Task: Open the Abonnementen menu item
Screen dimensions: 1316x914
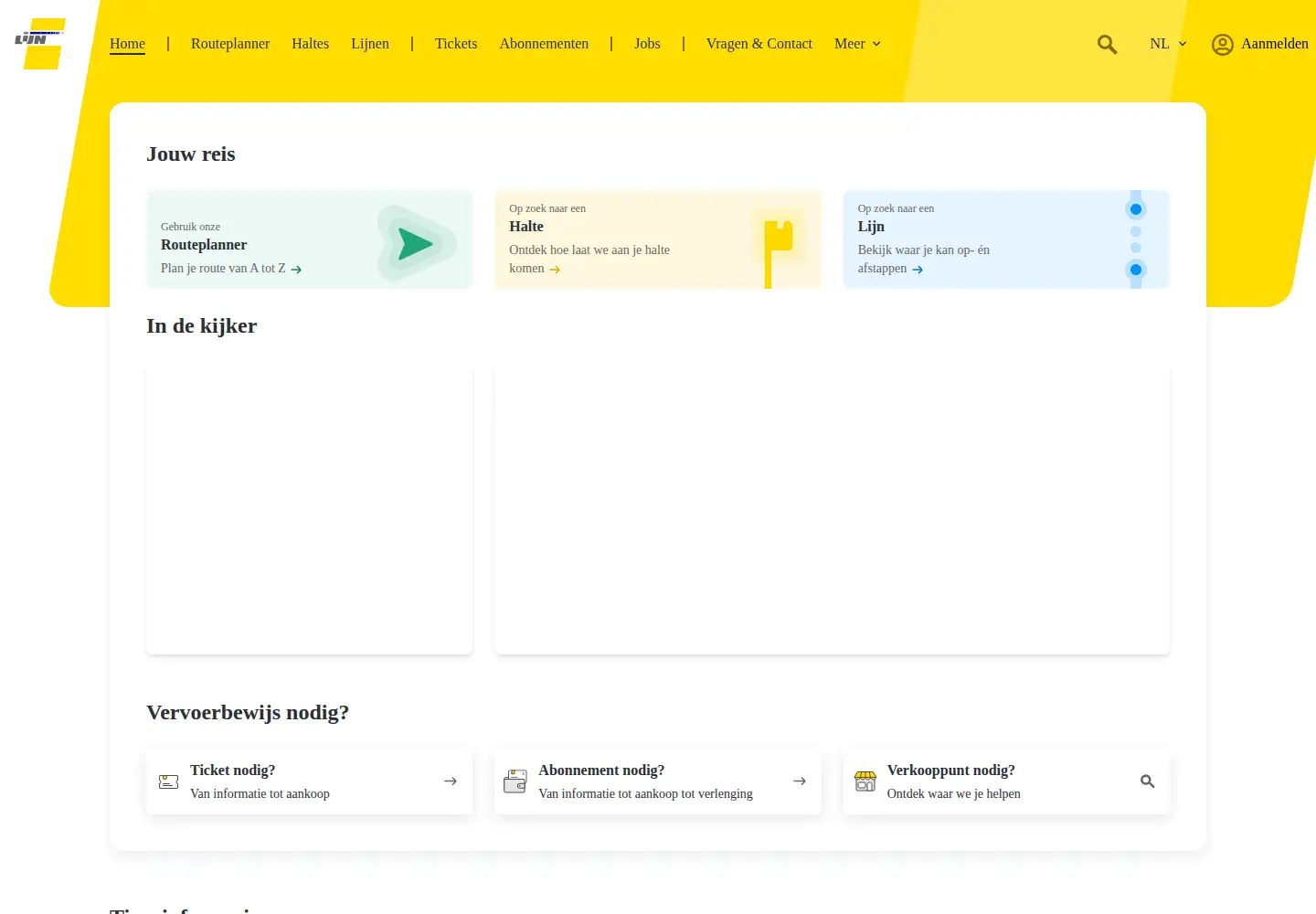Action: coord(544,44)
